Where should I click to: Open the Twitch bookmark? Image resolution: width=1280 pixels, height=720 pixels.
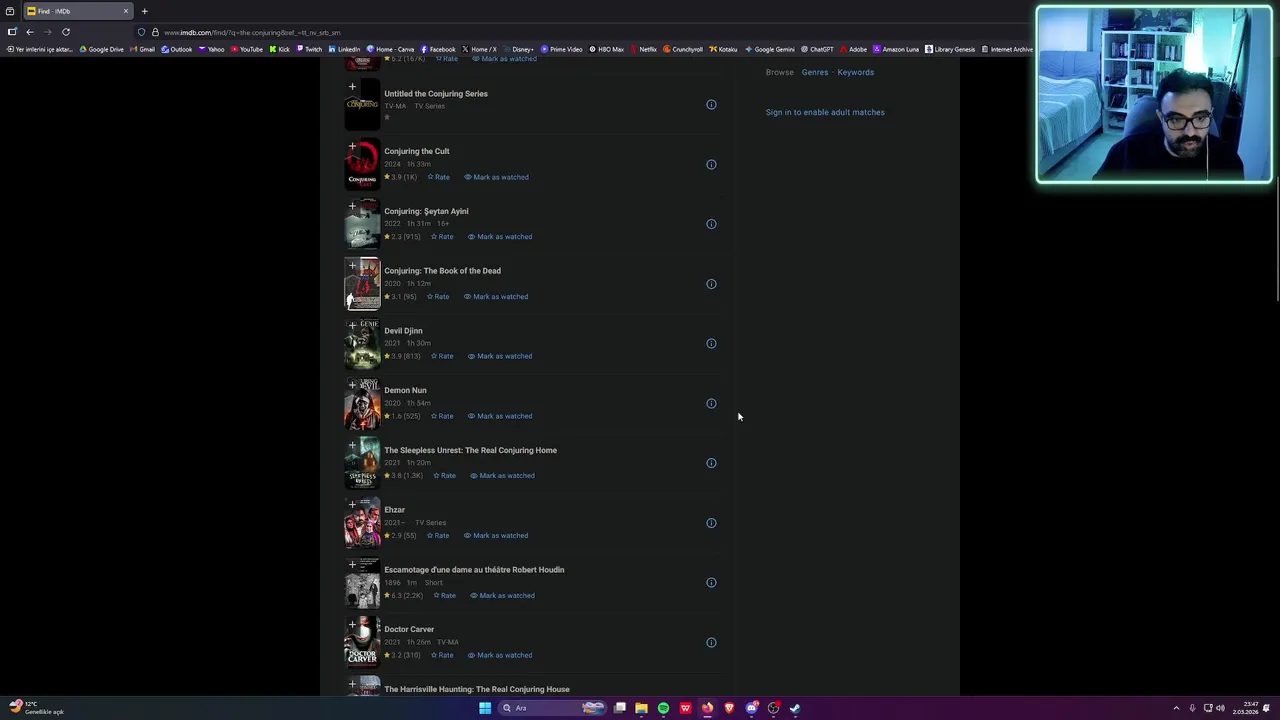click(x=309, y=49)
